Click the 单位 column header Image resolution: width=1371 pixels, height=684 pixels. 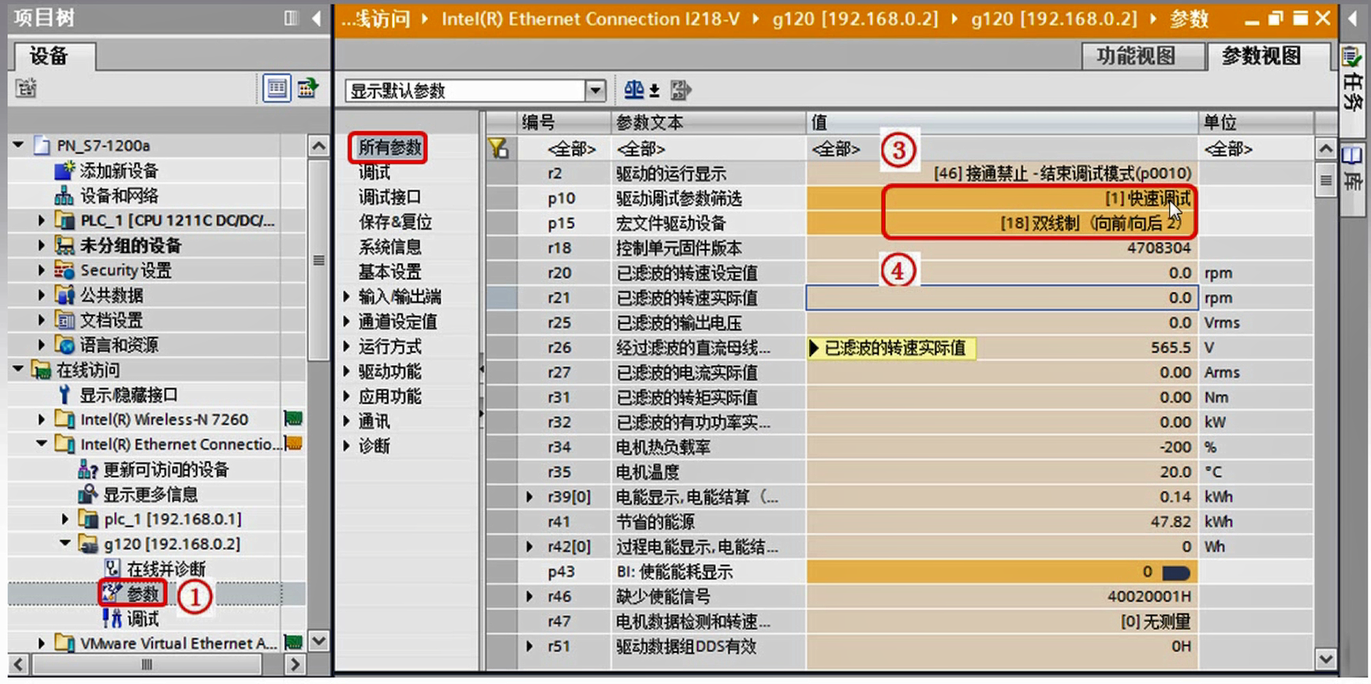pyautogui.click(x=1257, y=122)
